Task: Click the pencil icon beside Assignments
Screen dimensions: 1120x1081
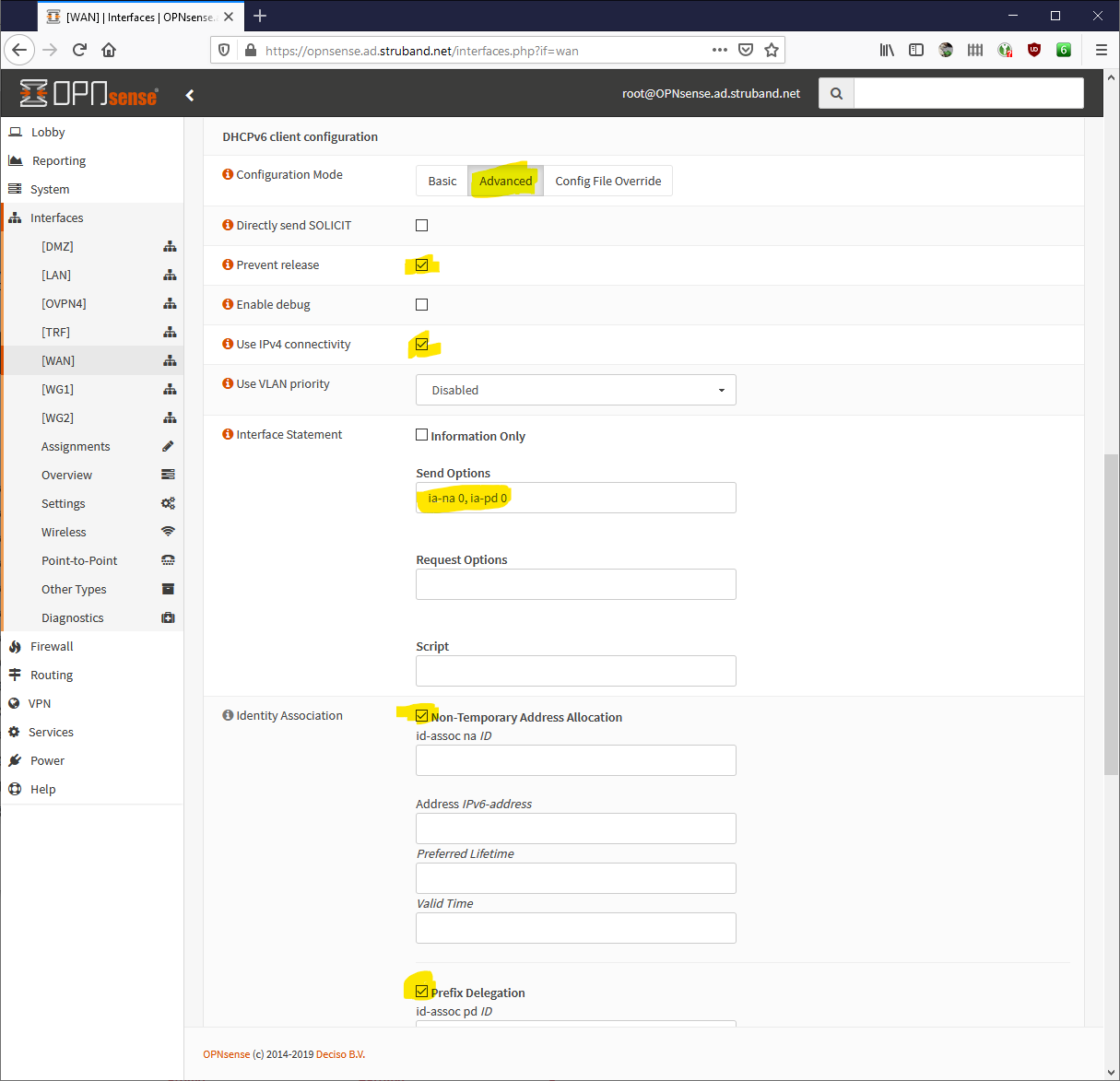Action: (x=167, y=446)
